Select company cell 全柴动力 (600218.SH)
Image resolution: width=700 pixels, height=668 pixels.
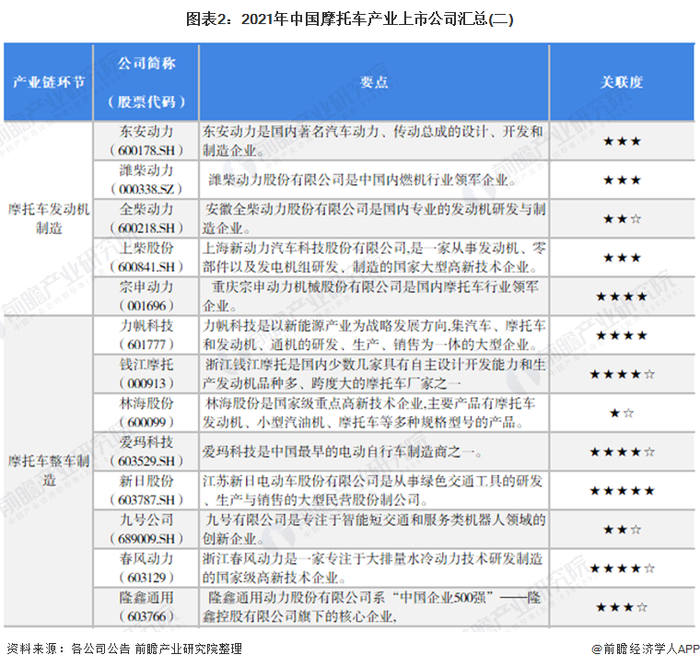pos(146,219)
